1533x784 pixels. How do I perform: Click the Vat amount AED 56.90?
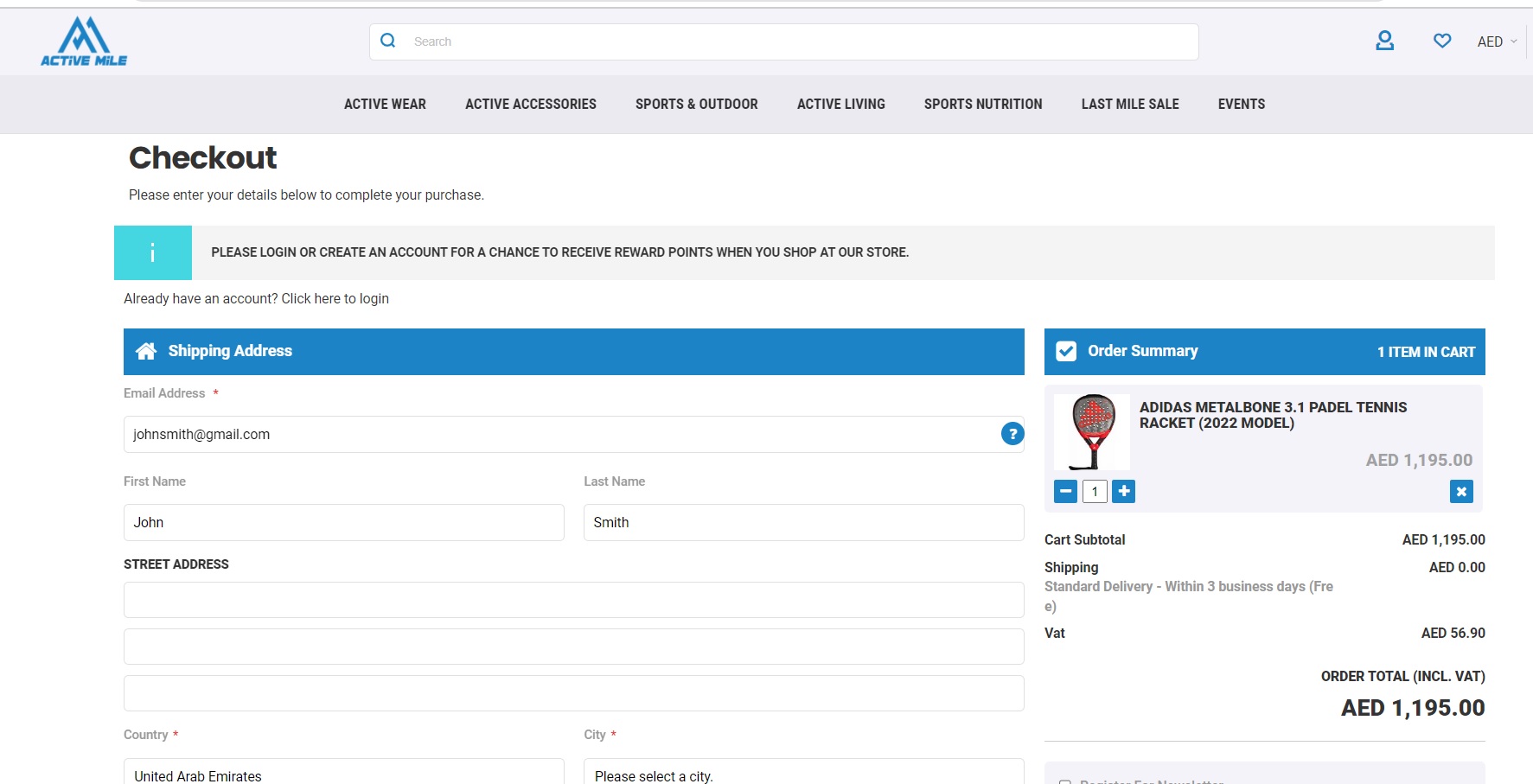pos(1453,633)
